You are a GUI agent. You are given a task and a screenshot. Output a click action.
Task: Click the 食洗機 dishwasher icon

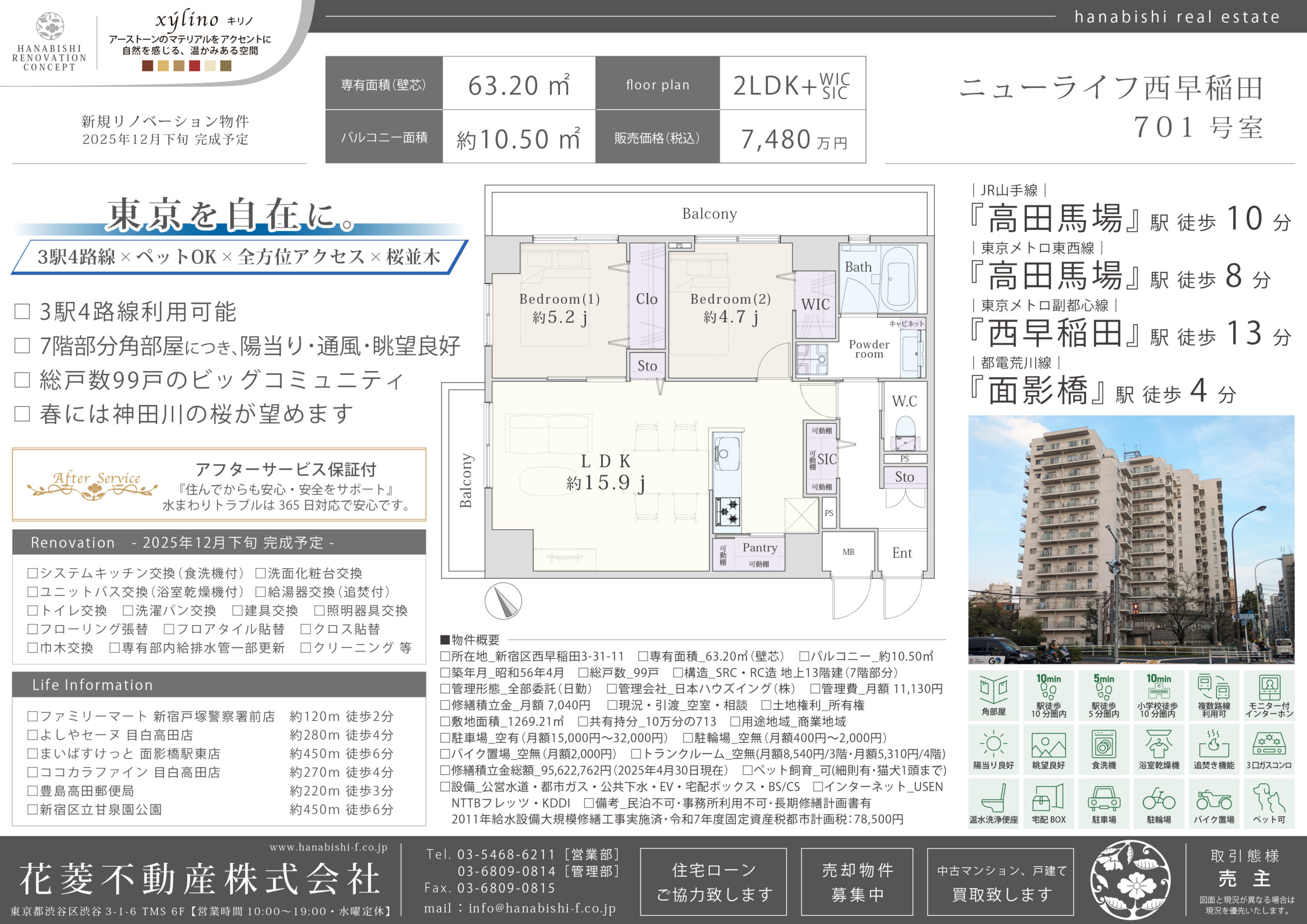click(1103, 744)
